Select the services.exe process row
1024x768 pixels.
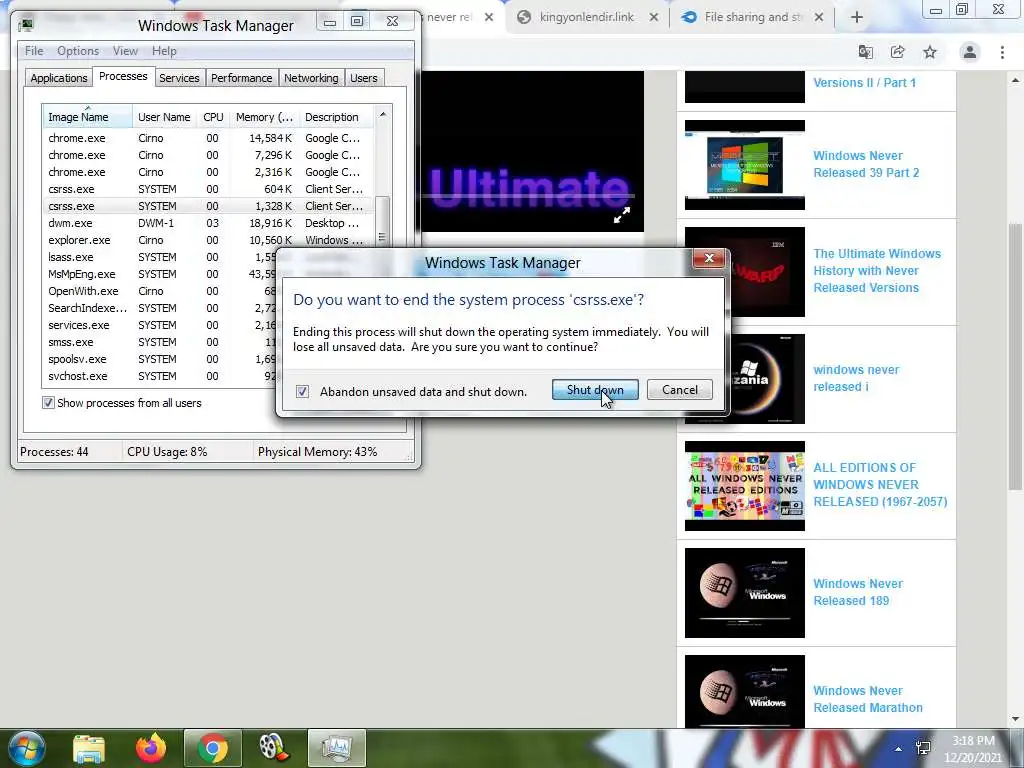coord(159,325)
